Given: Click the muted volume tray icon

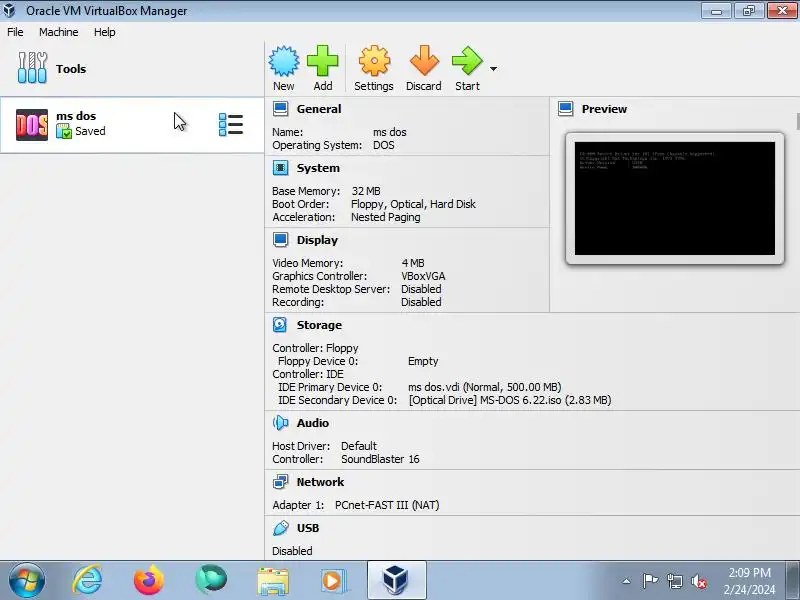Looking at the screenshot, I should tap(698, 581).
